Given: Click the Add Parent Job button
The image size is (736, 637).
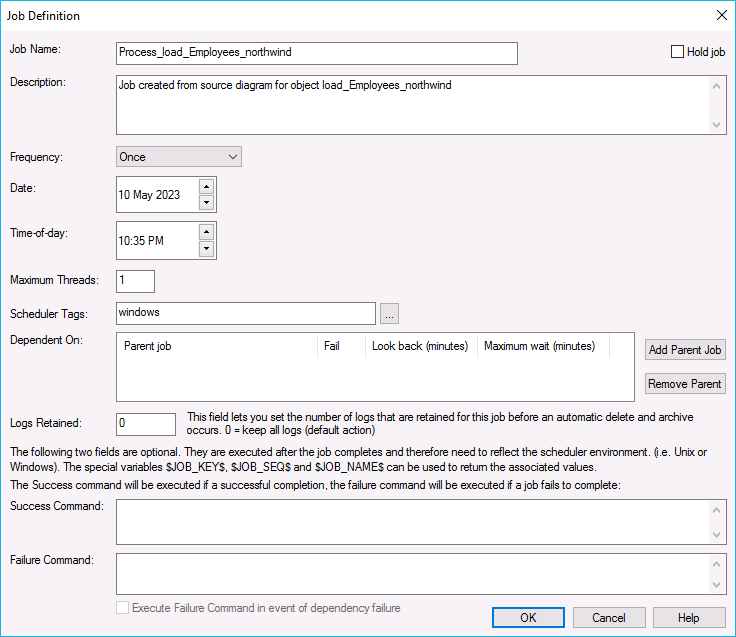Looking at the screenshot, I should pos(685,350).
